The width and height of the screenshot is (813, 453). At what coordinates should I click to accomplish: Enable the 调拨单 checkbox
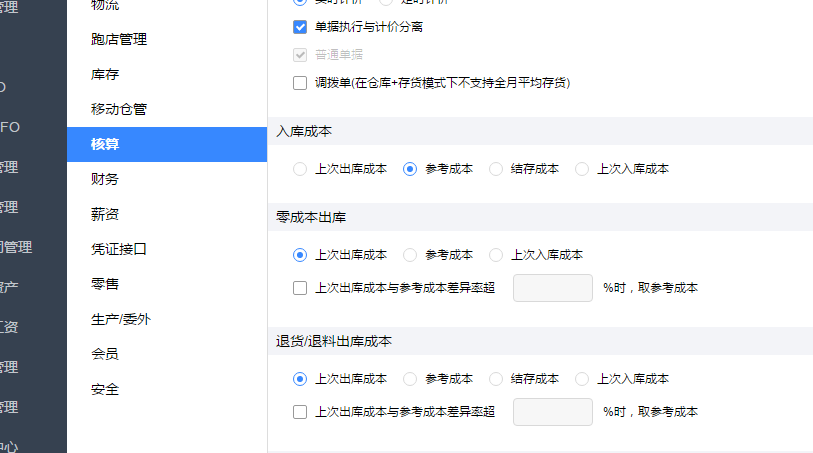click(300, 83)
